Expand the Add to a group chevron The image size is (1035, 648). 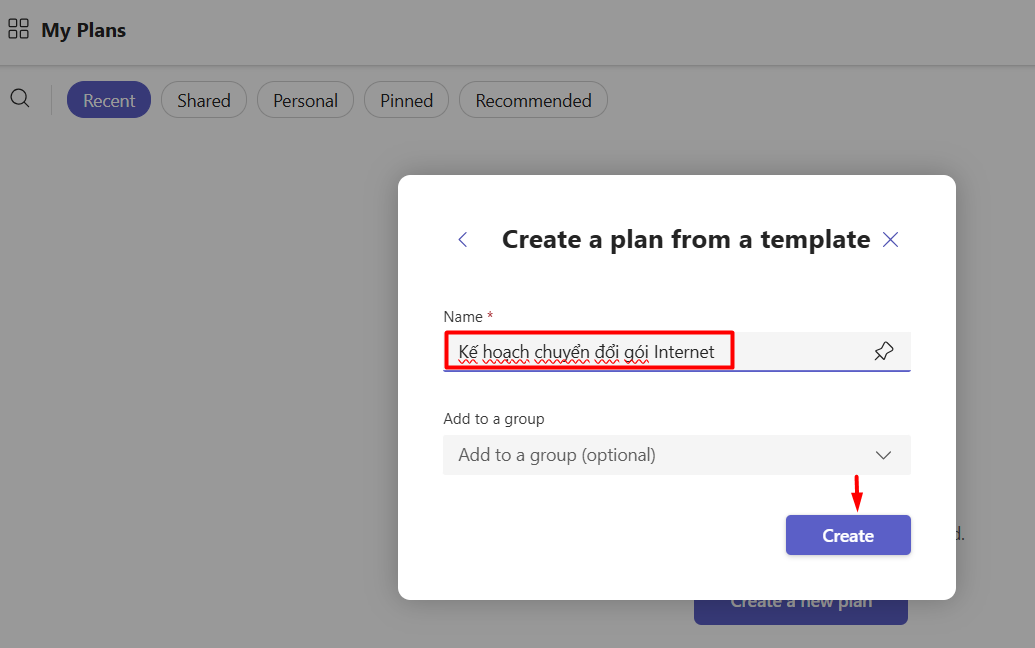tap(883, 455)
